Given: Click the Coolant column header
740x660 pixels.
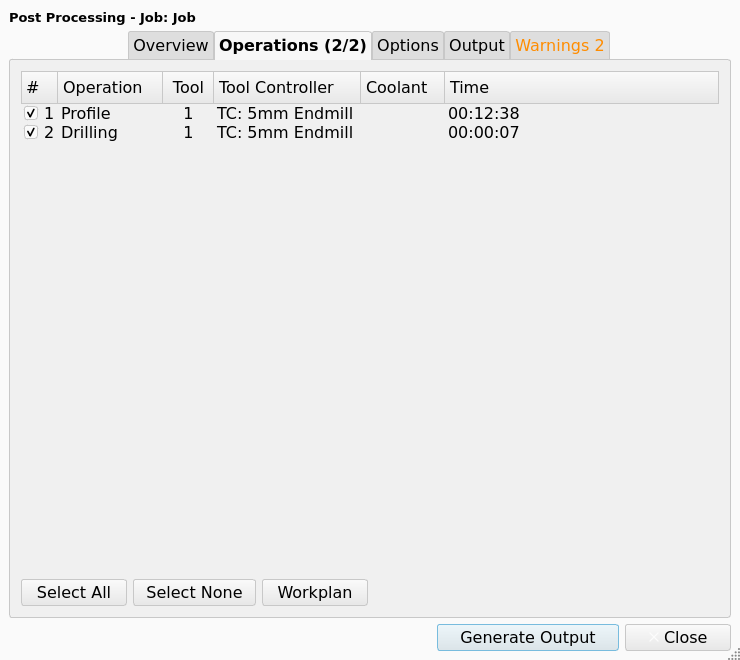Looking at the screenshot, I should point(403,87).
